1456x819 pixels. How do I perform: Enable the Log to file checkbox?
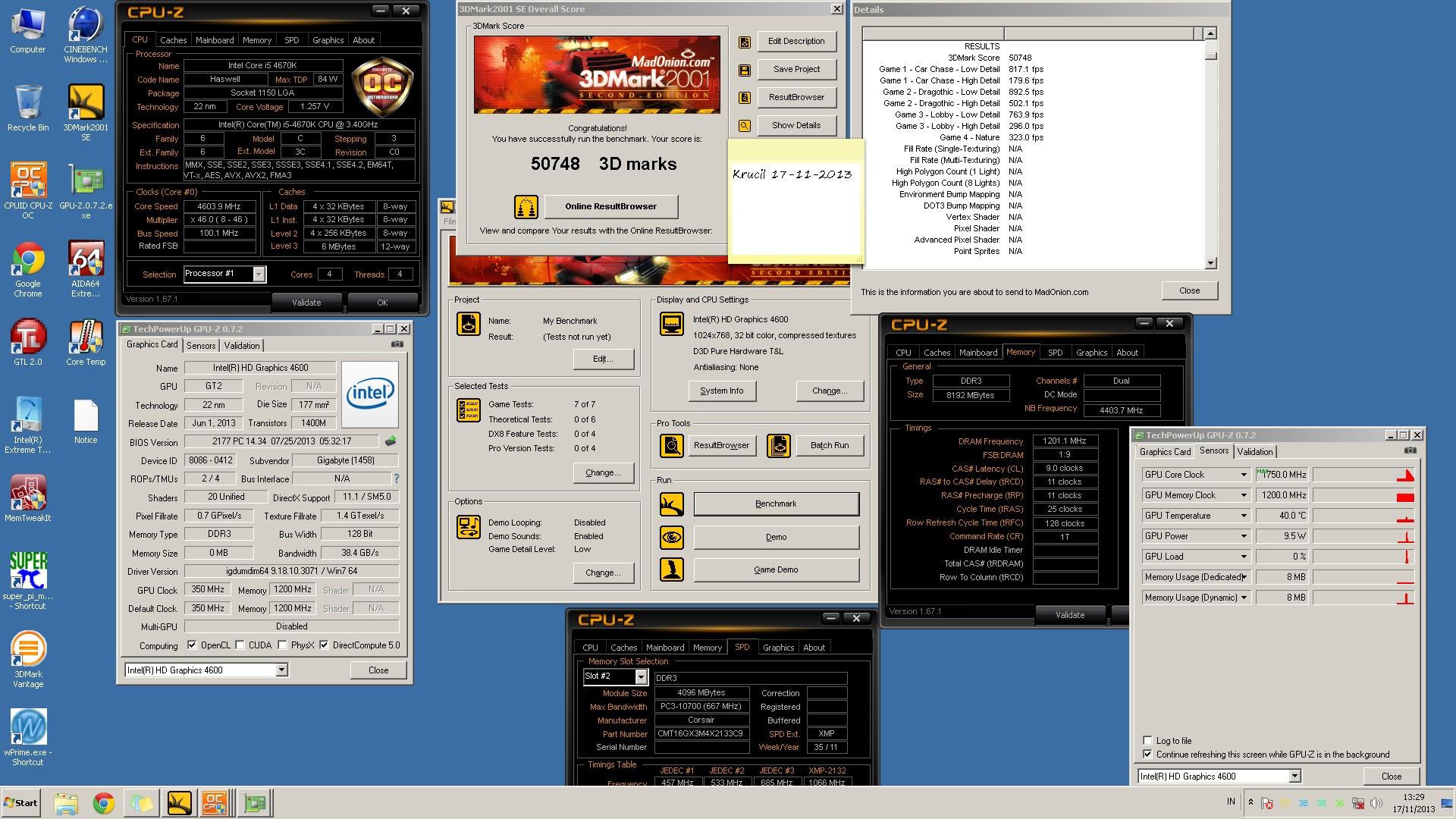click(x=1147, y=741)
